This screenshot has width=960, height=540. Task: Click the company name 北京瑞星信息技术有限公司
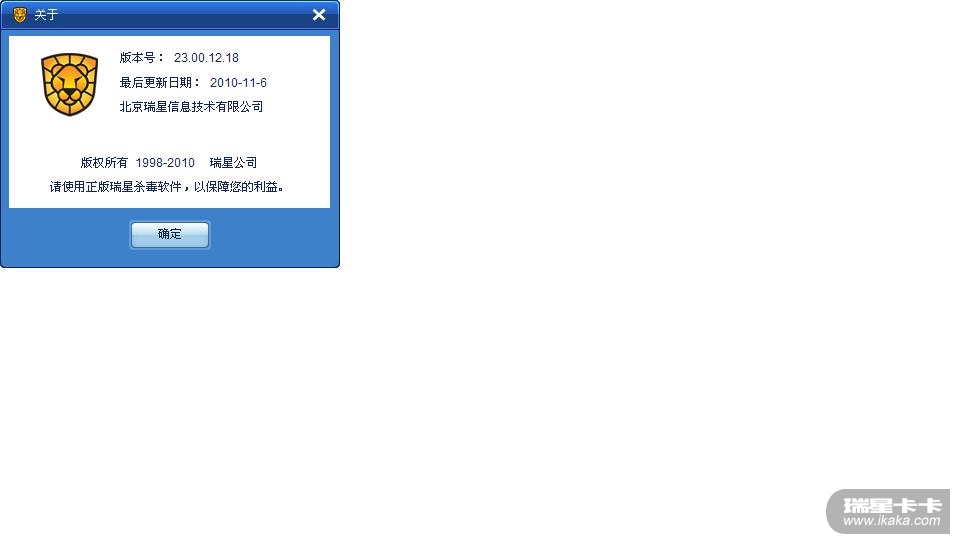pyautogui.click(x=191, y=107)
